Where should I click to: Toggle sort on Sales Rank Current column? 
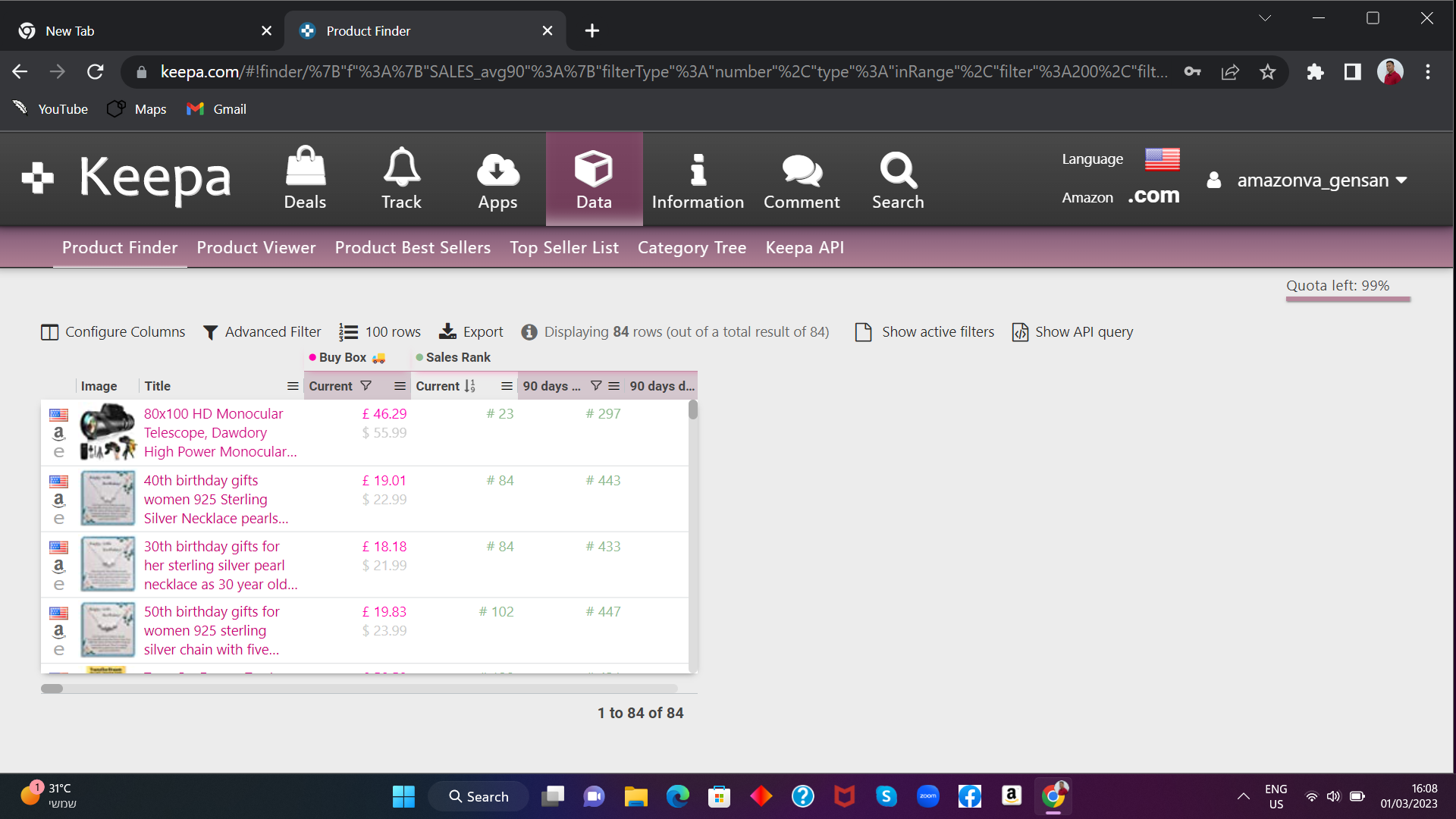click(x=469, y=386)
